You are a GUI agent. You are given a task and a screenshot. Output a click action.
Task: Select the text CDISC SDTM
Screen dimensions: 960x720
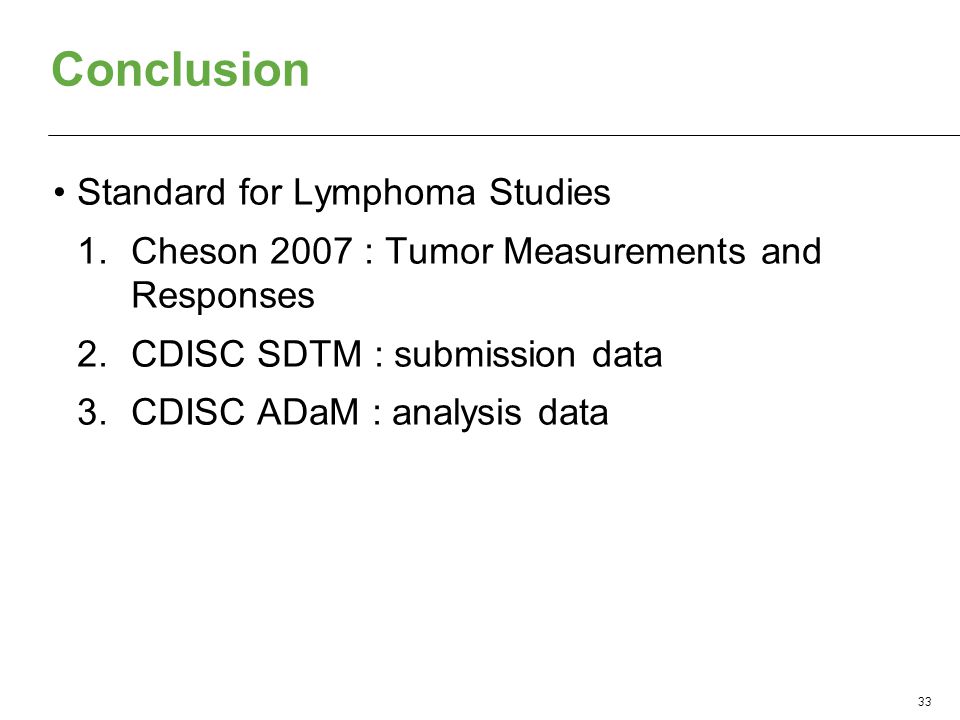247,354
